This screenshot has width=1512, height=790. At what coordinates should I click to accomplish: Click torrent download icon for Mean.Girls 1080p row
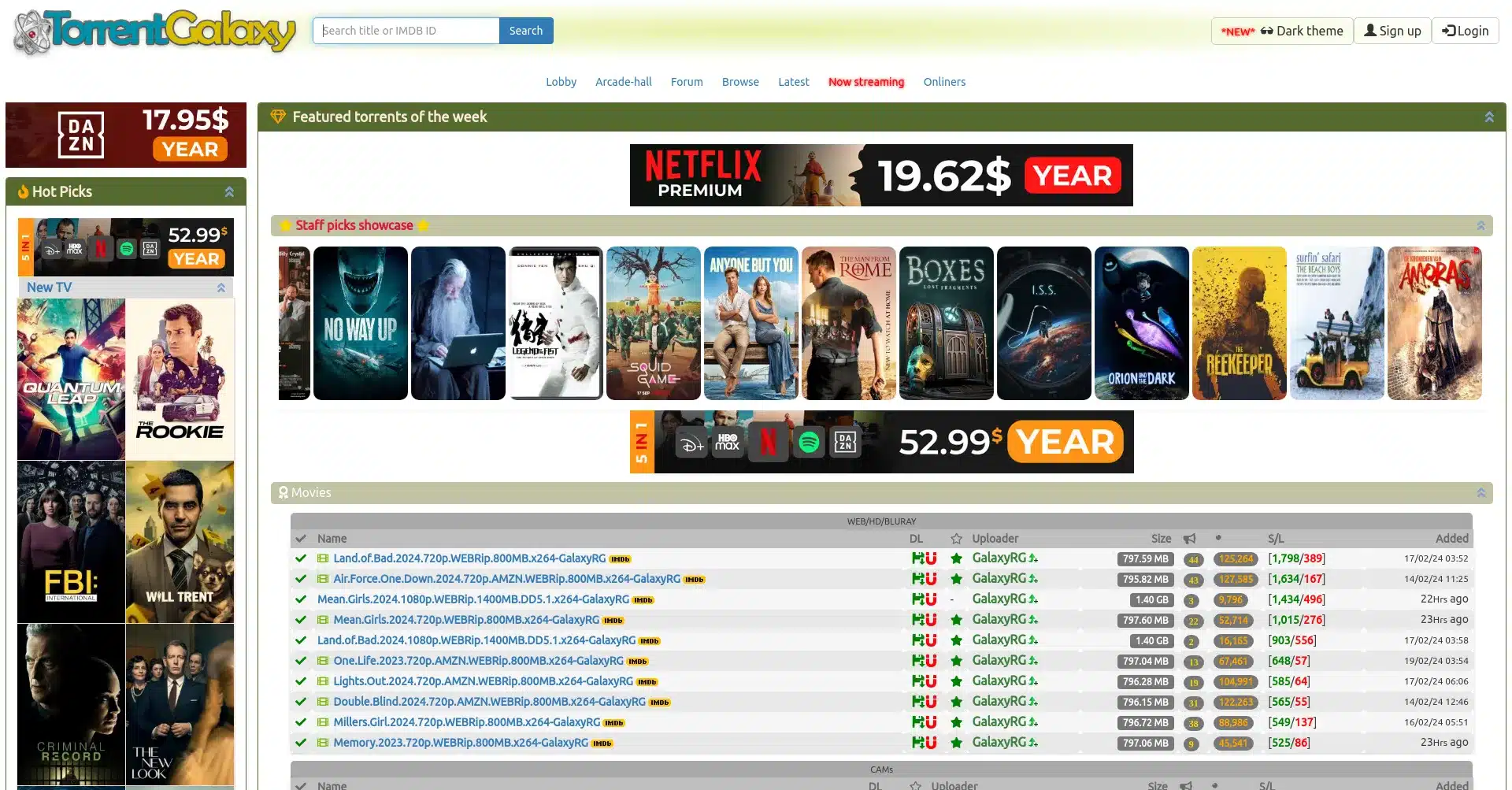pos(918,599)
